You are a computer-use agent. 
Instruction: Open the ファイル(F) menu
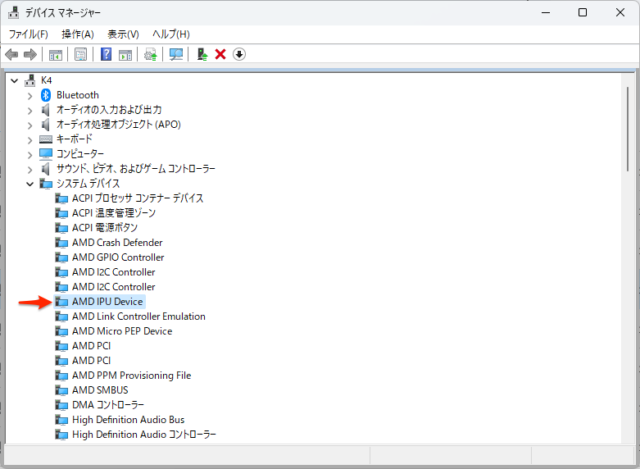28,34
